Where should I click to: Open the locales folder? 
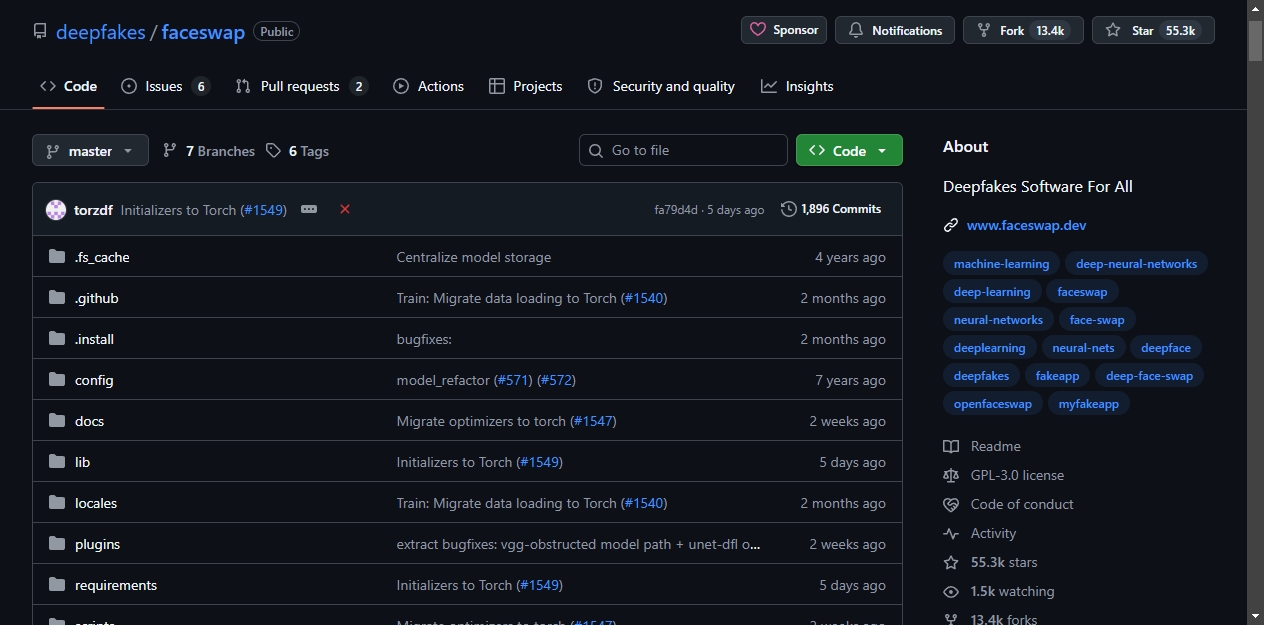[x=96, y=503]
